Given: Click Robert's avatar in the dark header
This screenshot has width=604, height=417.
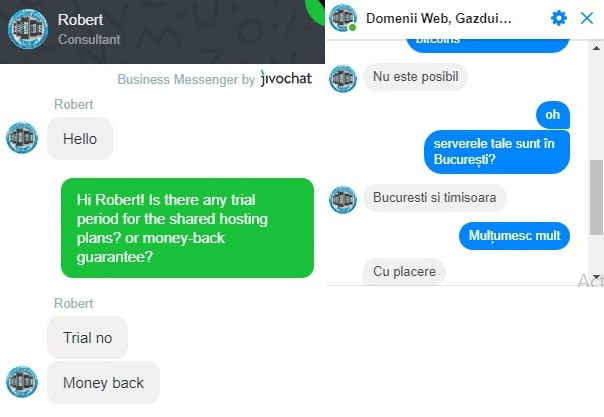Looking at the screenshot, I should pyautogui.click(x=28, y=29).
